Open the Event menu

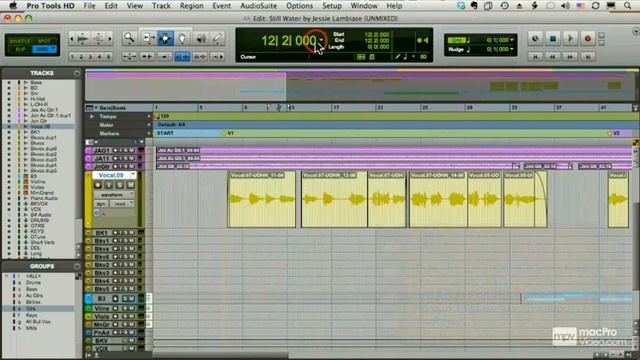tap(222, 6)
